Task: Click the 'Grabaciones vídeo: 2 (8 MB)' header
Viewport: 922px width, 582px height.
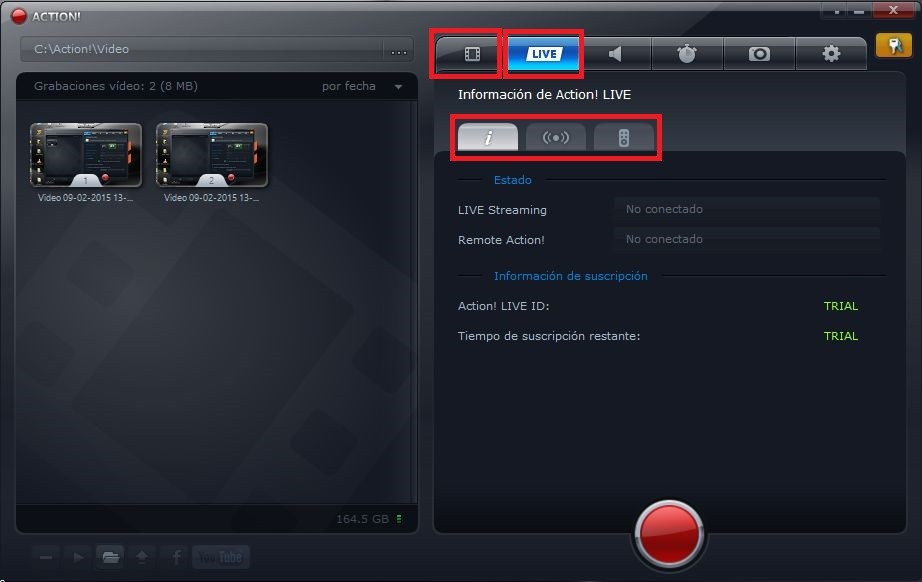Action: pos(115,86)
